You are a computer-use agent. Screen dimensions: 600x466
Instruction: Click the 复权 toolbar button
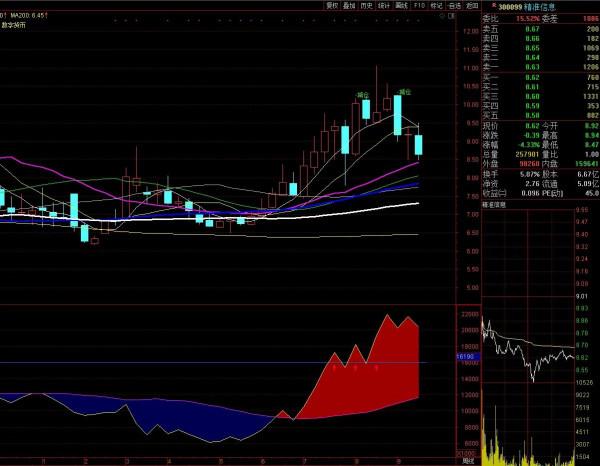pos(333,5)
